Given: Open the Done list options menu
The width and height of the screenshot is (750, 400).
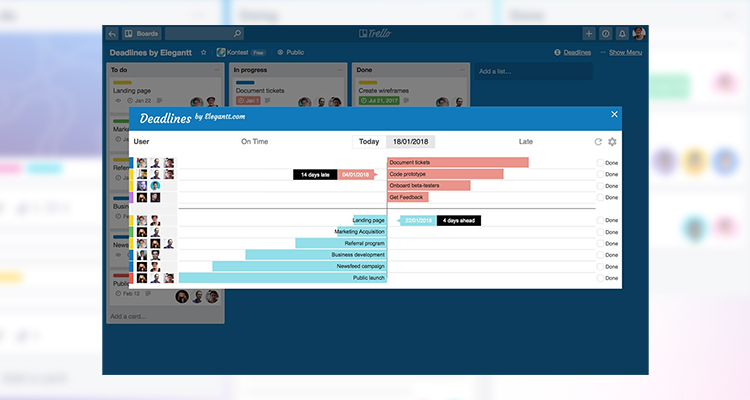Looking at the screenshot, I should point(463,70).
